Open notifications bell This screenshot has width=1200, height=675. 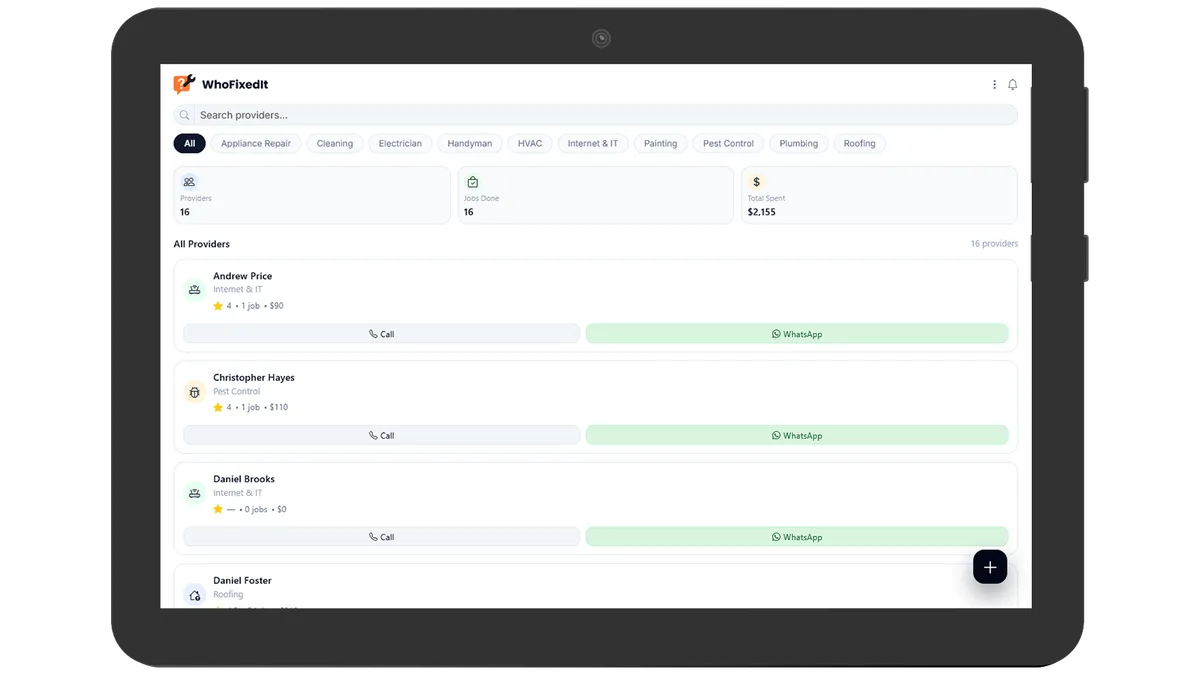tap(1012, 85)
